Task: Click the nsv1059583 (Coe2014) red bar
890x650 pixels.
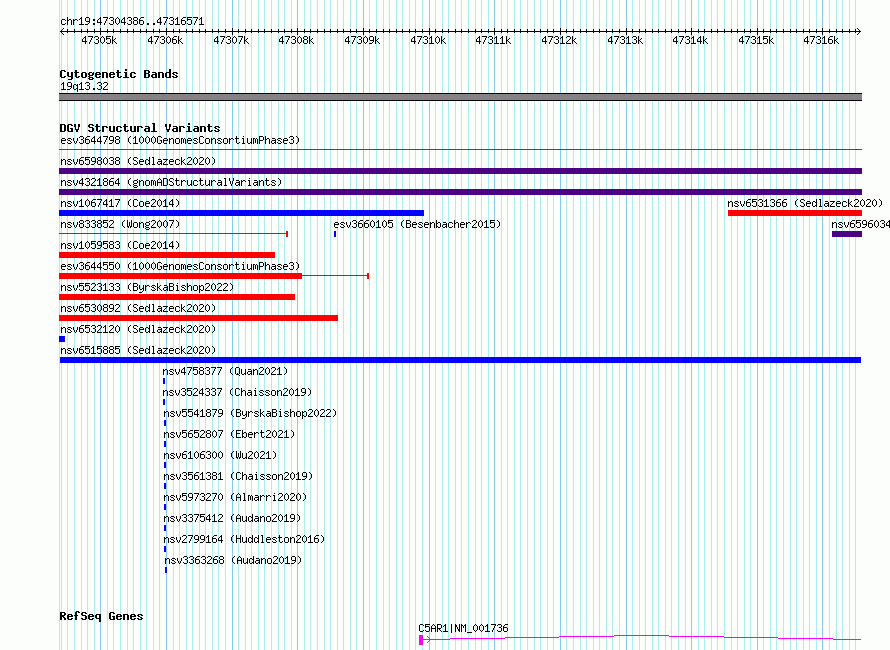Action: [x=167, y=255]
